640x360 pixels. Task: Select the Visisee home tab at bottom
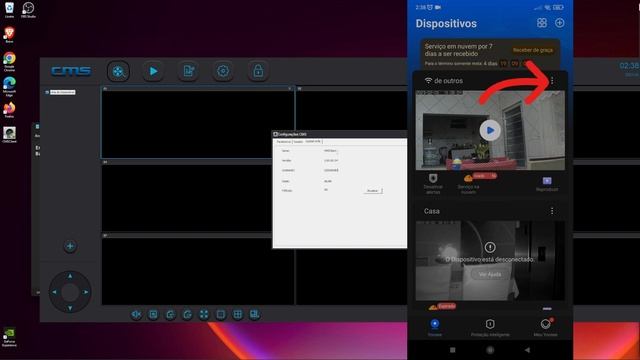(435, 327)
